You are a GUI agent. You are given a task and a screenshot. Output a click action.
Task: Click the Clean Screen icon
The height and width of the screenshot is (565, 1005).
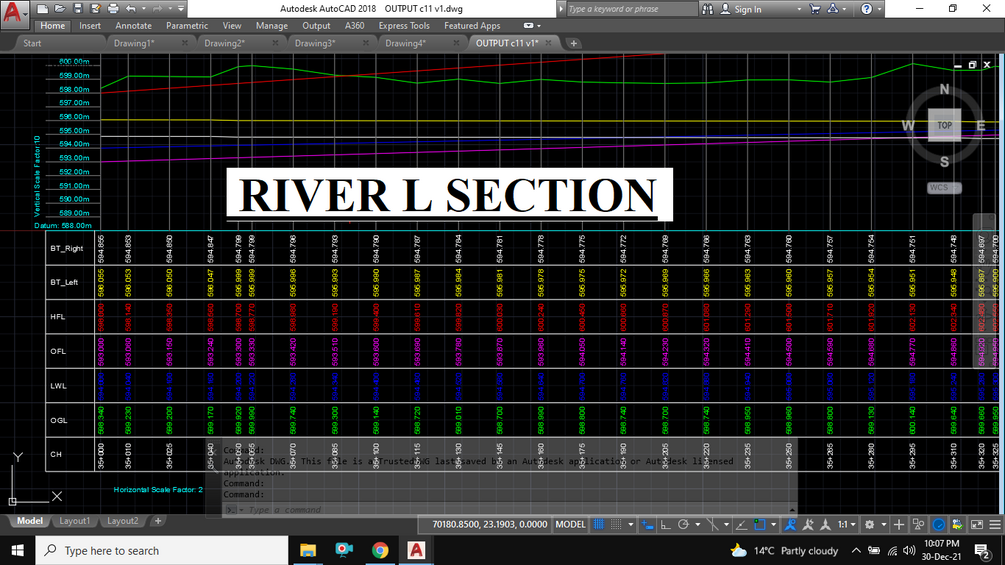point(977,525)
